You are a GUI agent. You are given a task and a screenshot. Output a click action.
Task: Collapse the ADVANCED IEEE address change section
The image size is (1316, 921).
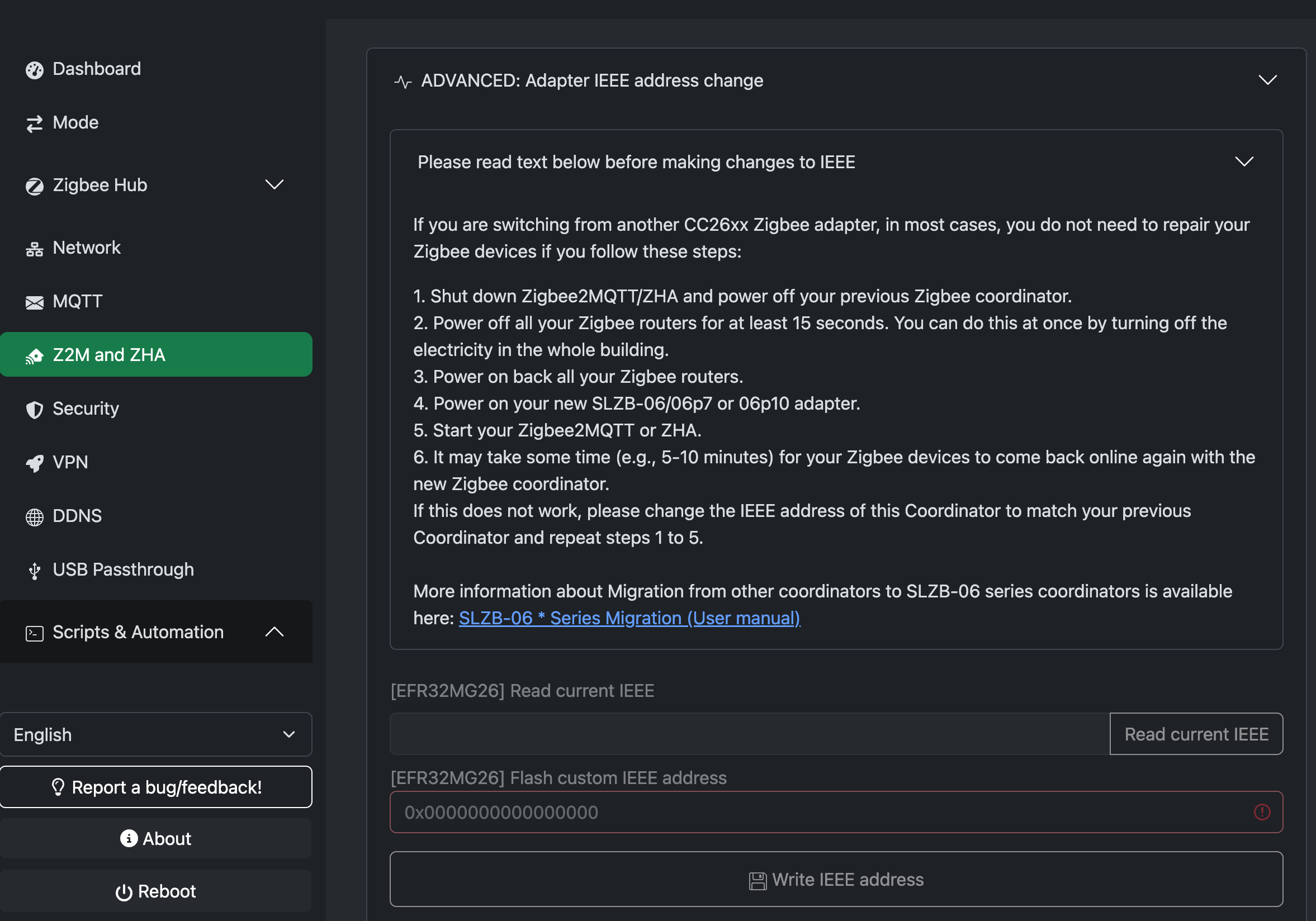1267,80
